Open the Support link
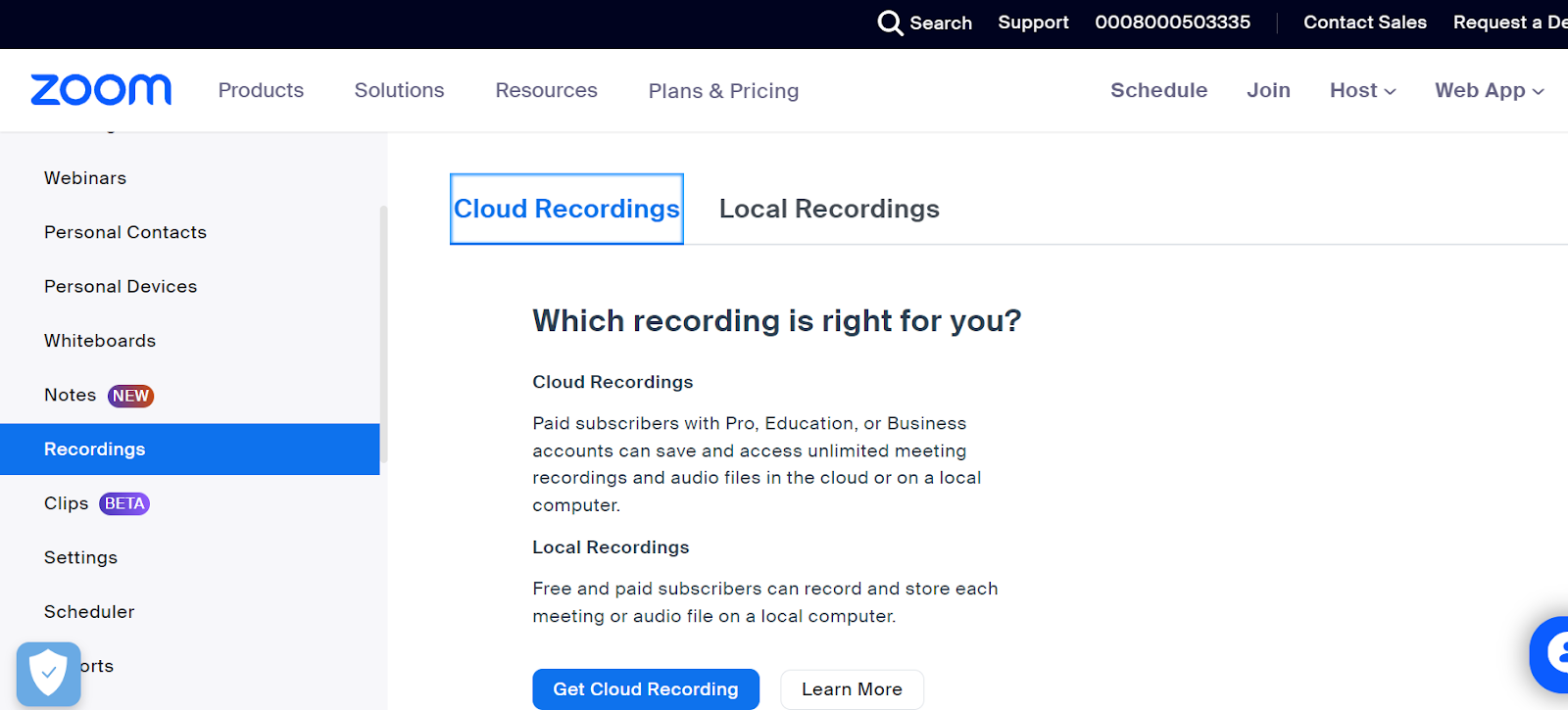The image size is (1568, 710). point(1033,23)
